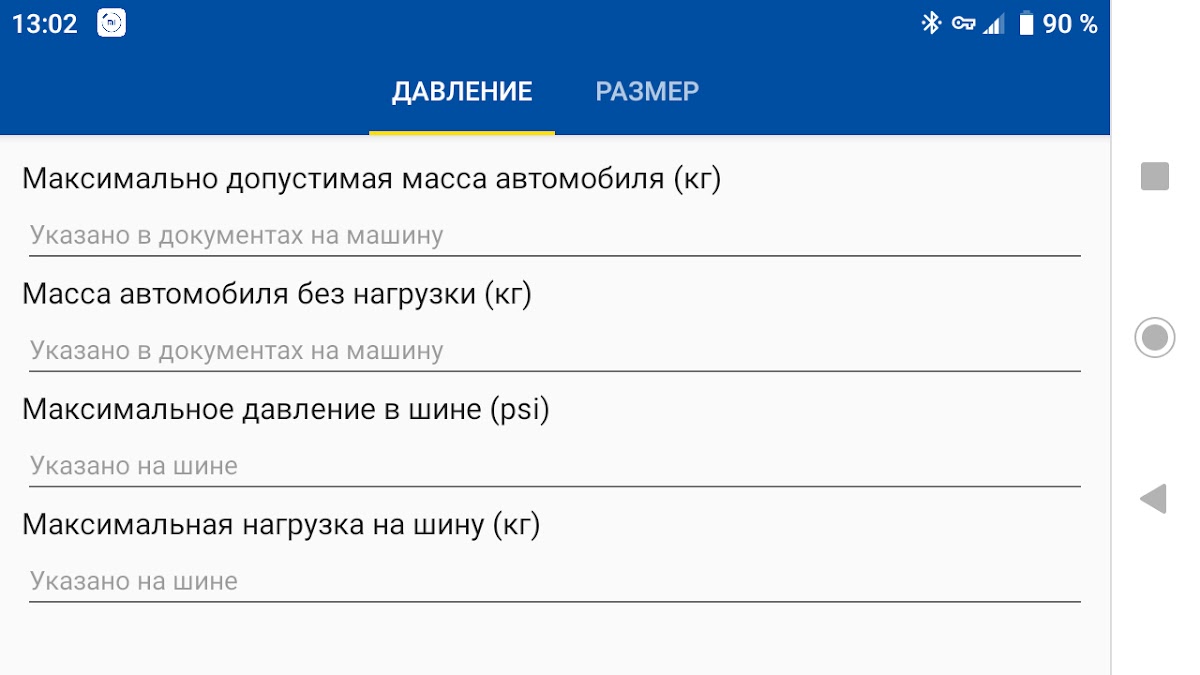1200x675 pixels.
Task: Focus the maximum allowed vehicle mass field
Action: pyautogui.click(x=554, y=236)
